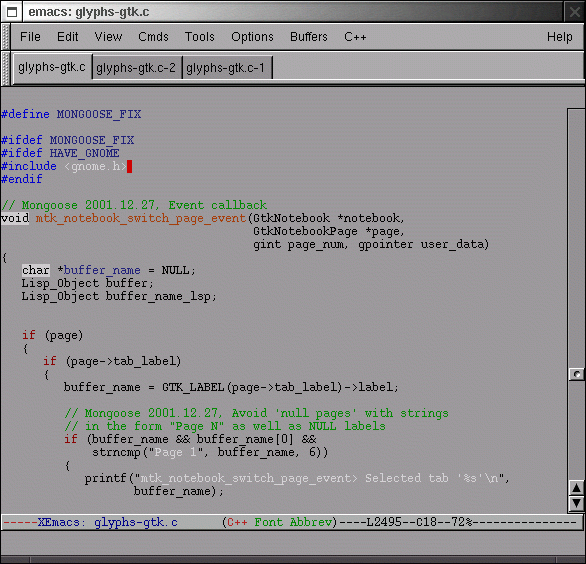The width and height of the screenshot is (586, 564).
Task: Click the vertical scrollbar thumb
Action: pos(576,374)
